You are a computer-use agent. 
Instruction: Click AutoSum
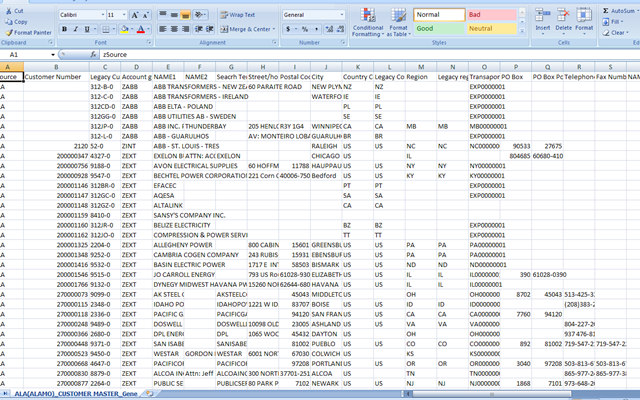tap(619, 11)
